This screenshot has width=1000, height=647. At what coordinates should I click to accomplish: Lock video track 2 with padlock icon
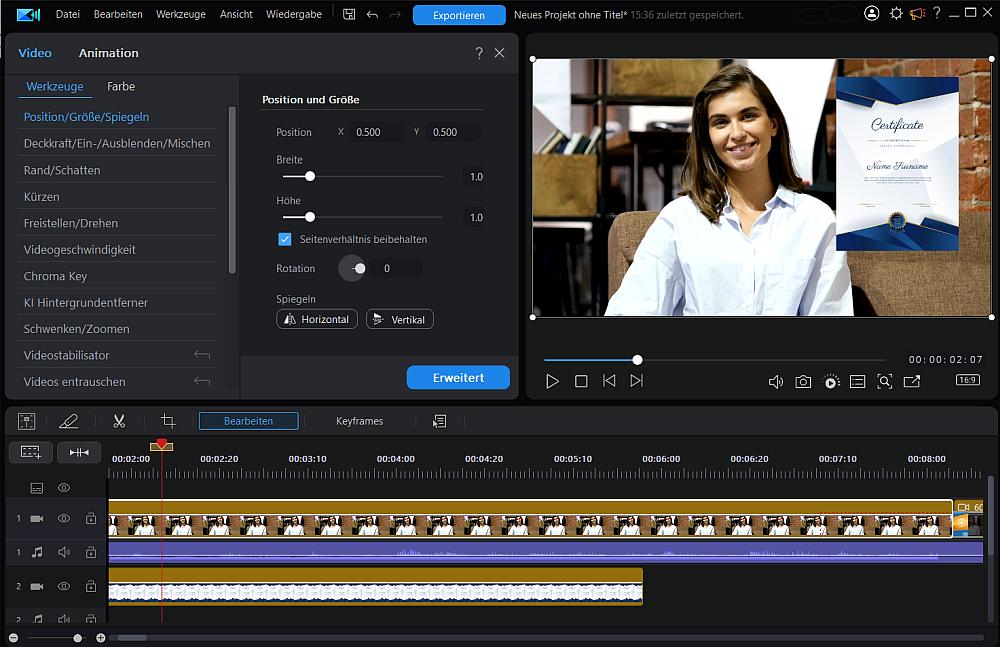pyautogui.click(x=91, y=586)
